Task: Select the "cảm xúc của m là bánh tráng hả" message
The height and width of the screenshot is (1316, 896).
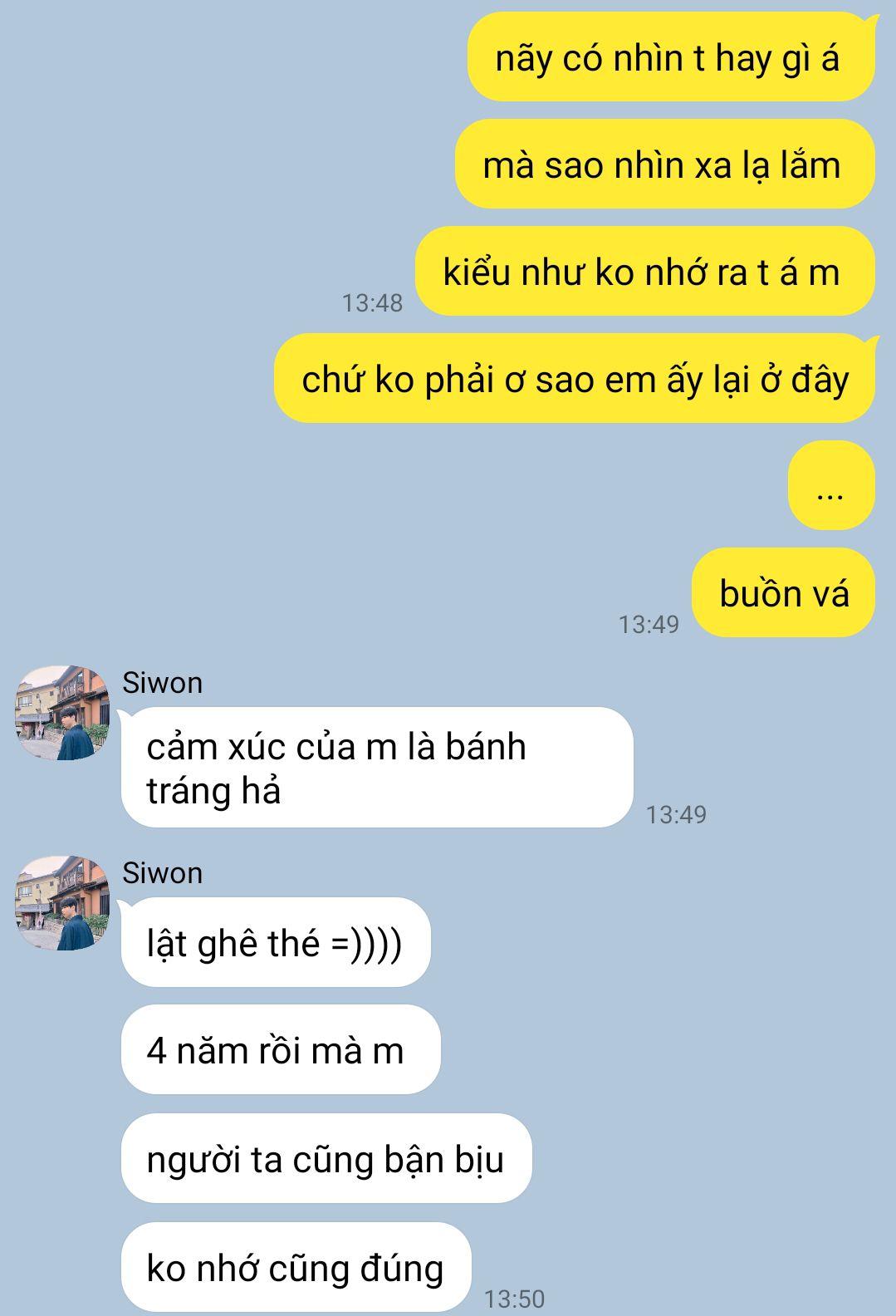Action: 377,768
